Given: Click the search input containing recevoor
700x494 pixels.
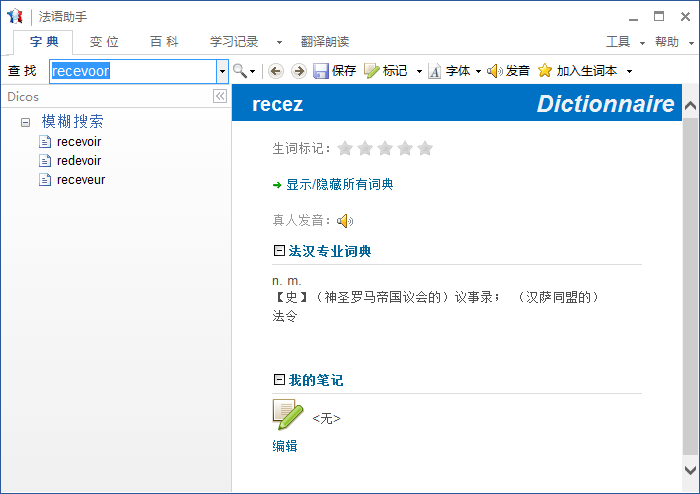Looking at the screenshot, I should coord(133,71).
